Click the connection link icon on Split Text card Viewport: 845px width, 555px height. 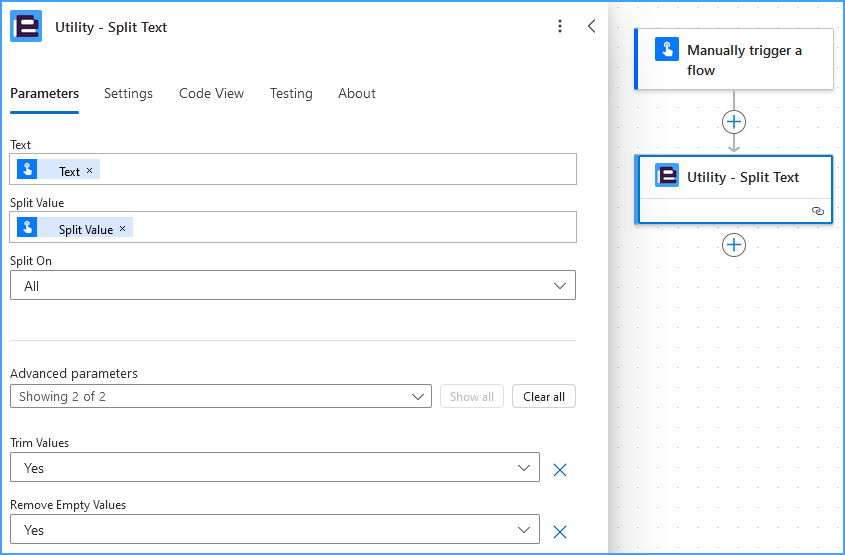(818, 211)
